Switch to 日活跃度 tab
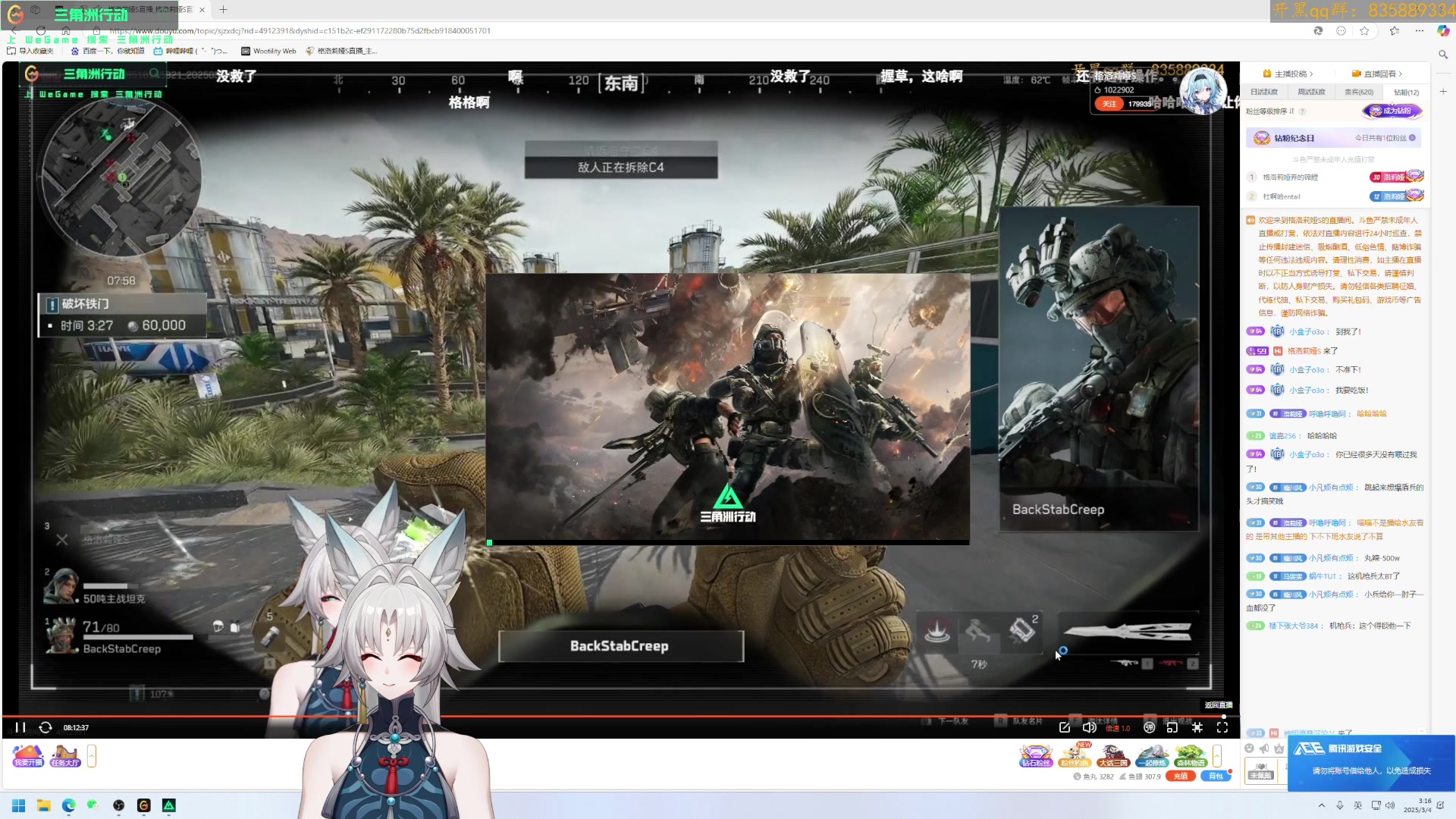The image size is (1456, 819). point(1264,92)
